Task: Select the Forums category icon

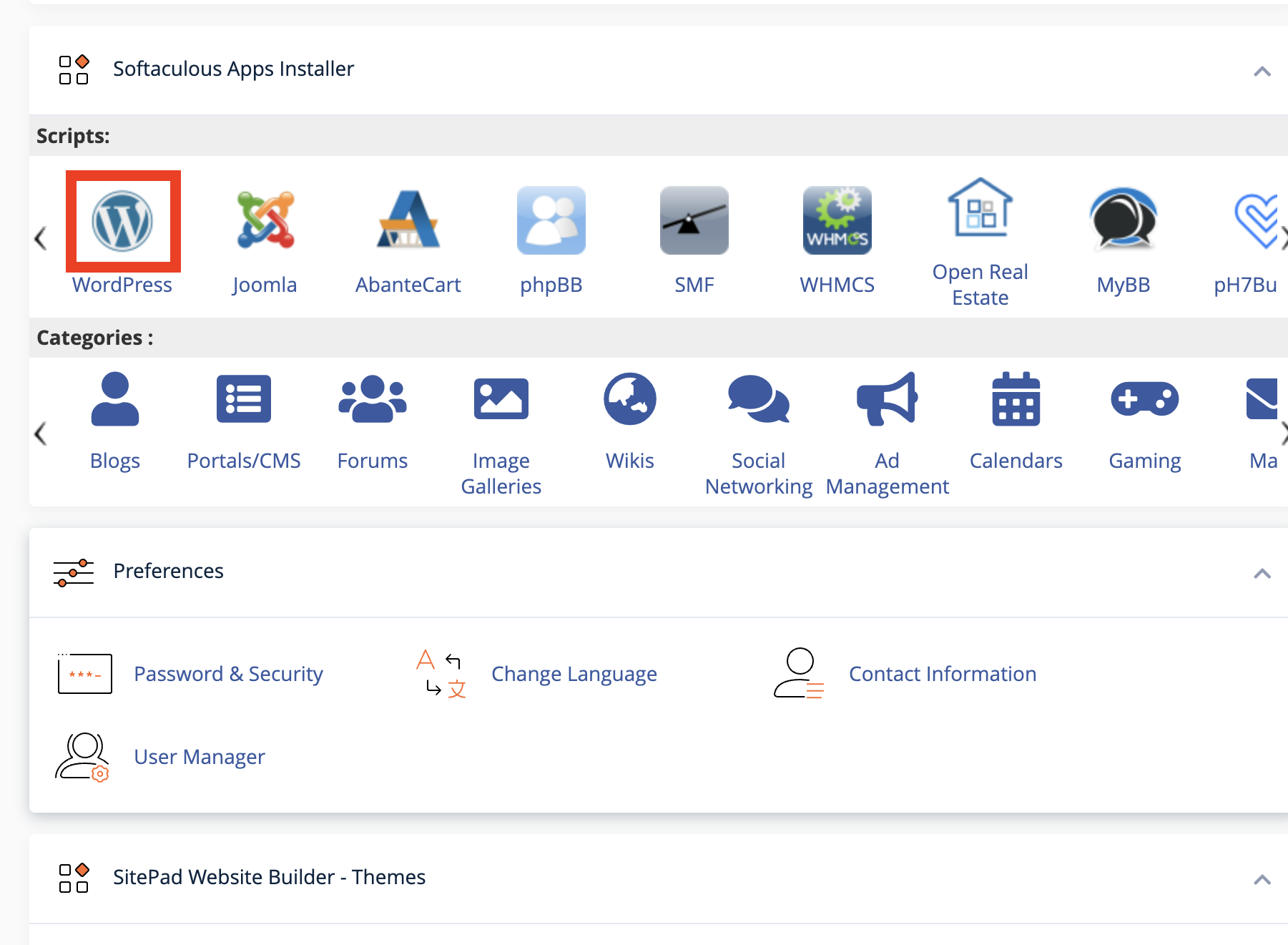Action: pos(373,398)
